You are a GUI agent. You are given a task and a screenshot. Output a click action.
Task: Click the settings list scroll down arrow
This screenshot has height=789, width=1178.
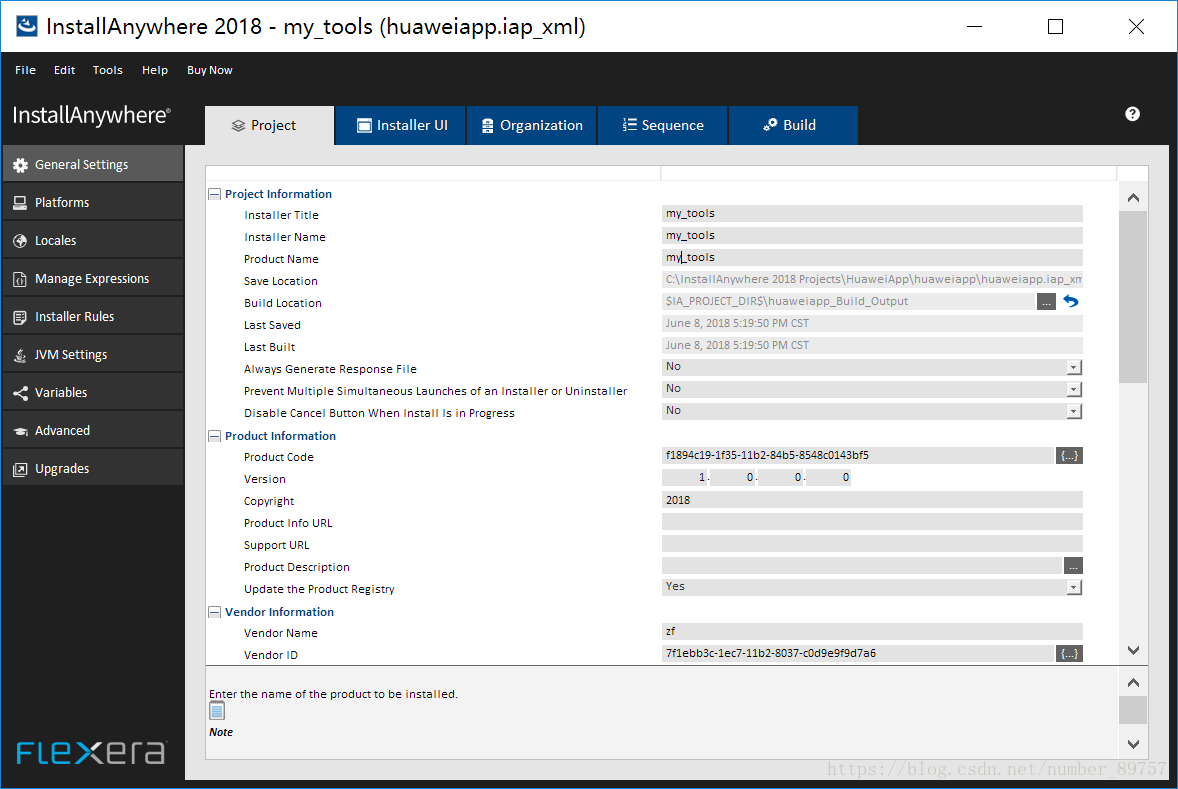tap(1133, 650)
